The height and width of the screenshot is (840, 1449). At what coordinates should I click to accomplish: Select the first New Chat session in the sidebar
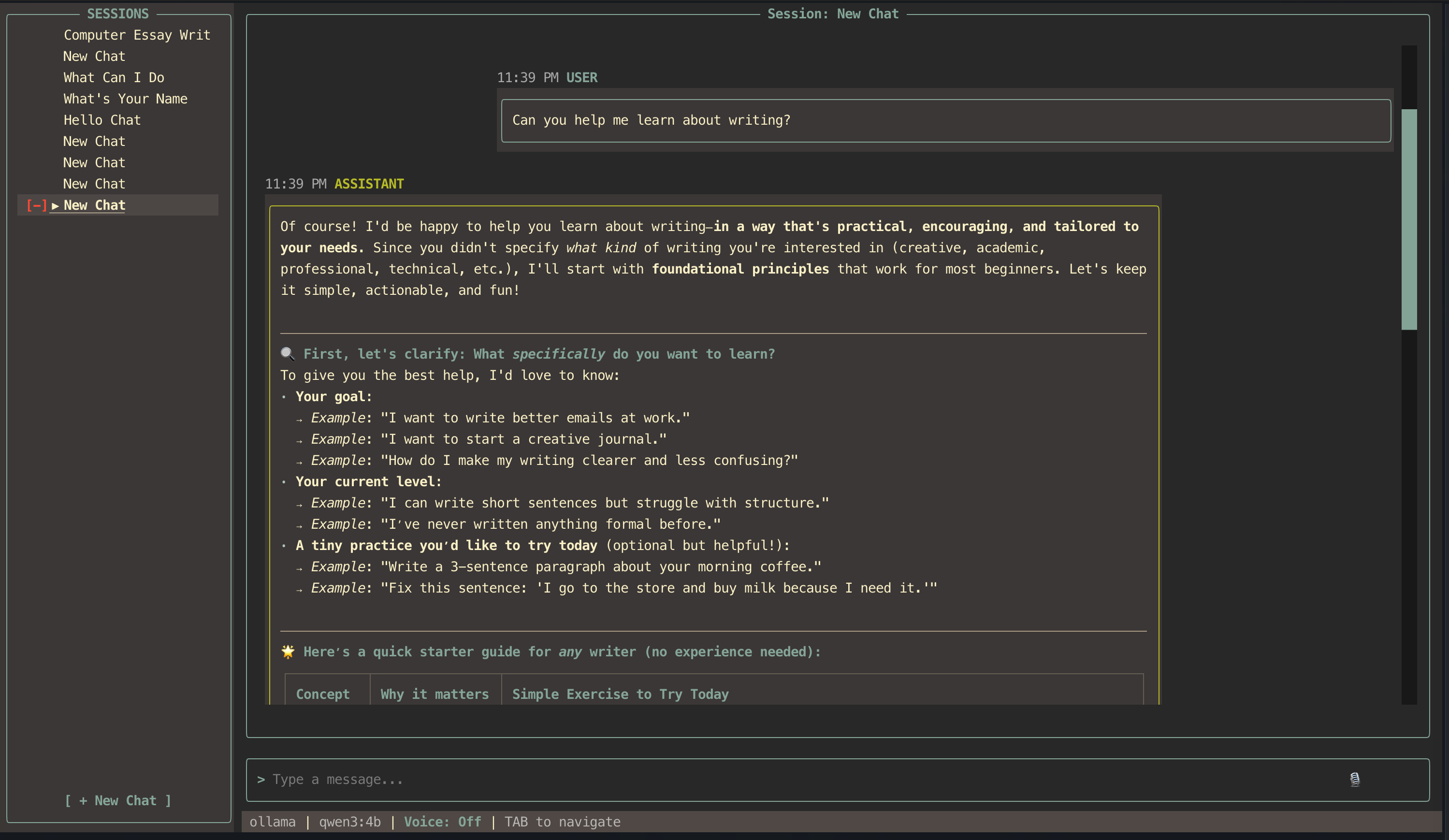point(94,56)
